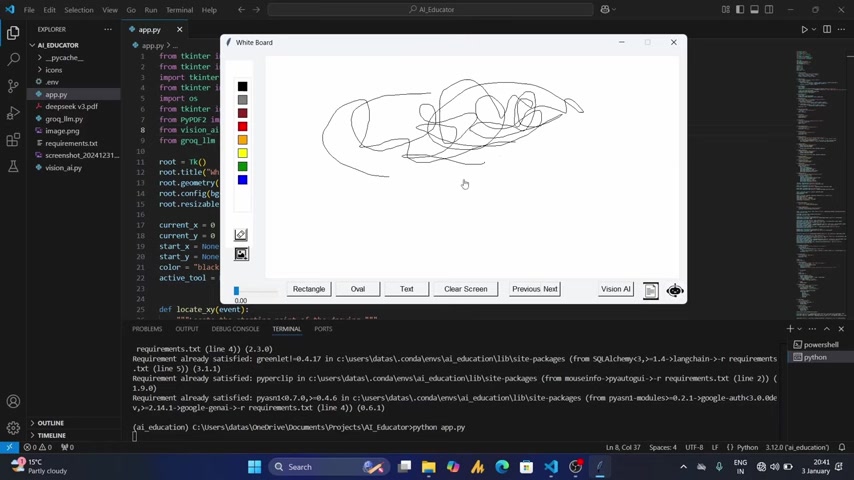Open the Manage gear icon
This screenshot has height=480, width=854.
point(13,428)
